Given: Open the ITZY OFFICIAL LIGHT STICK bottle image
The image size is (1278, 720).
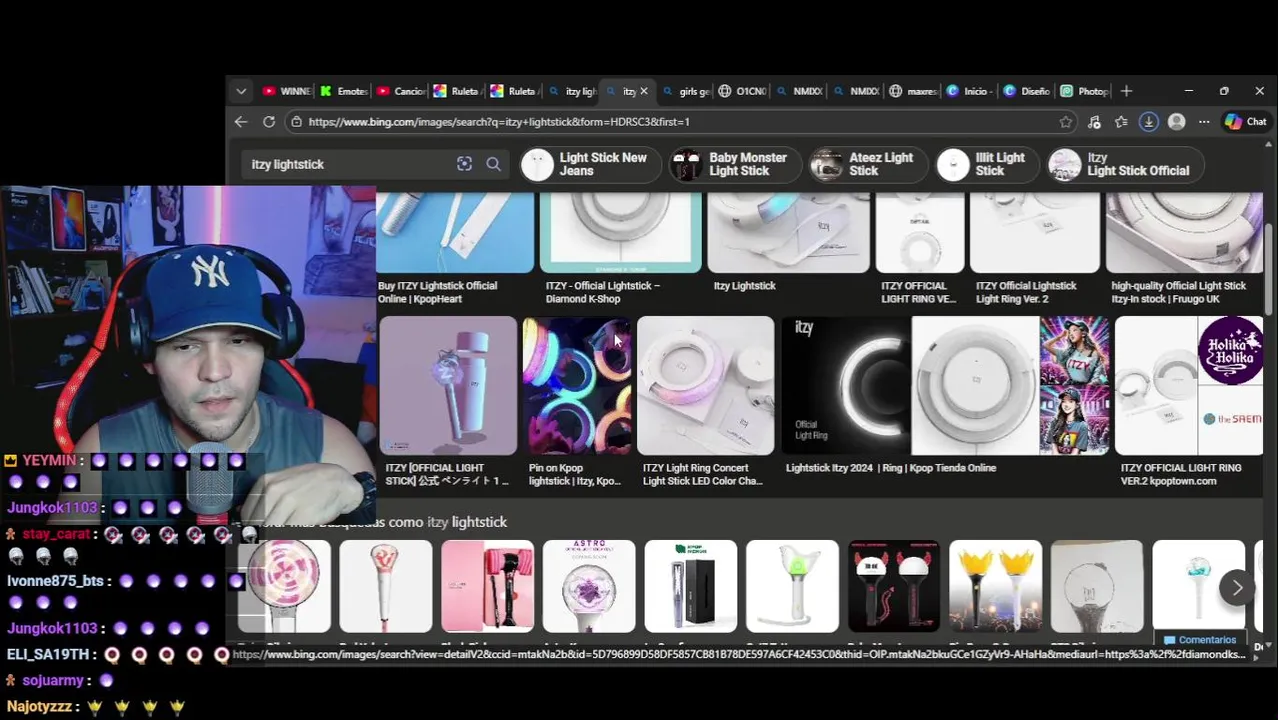Looking at the screenshot, I should [448, 386].
